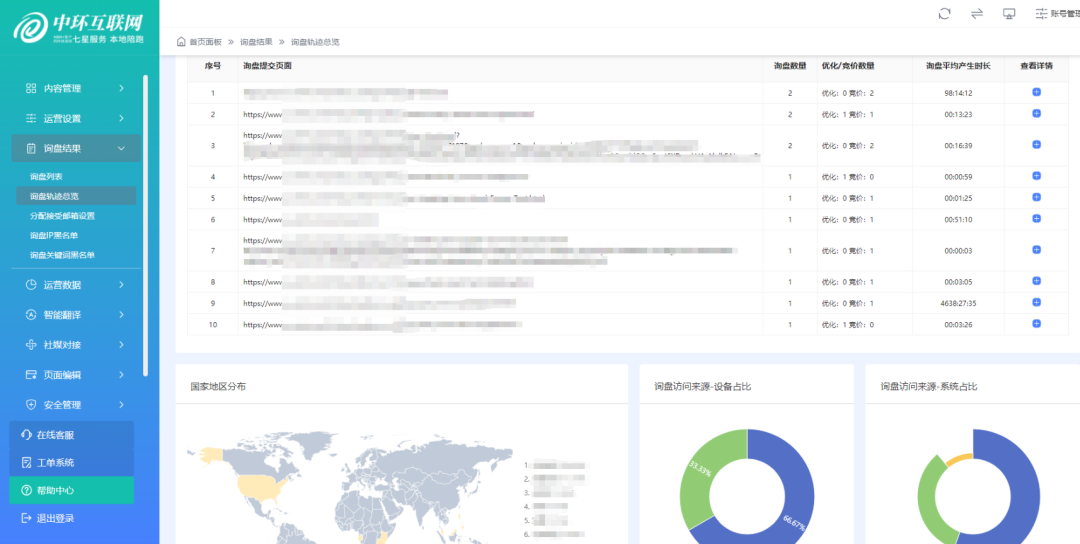Viewport: 1080px width, 544px height.
Task: Click the 帮助中心 button
Action: [x=71, y=490]
